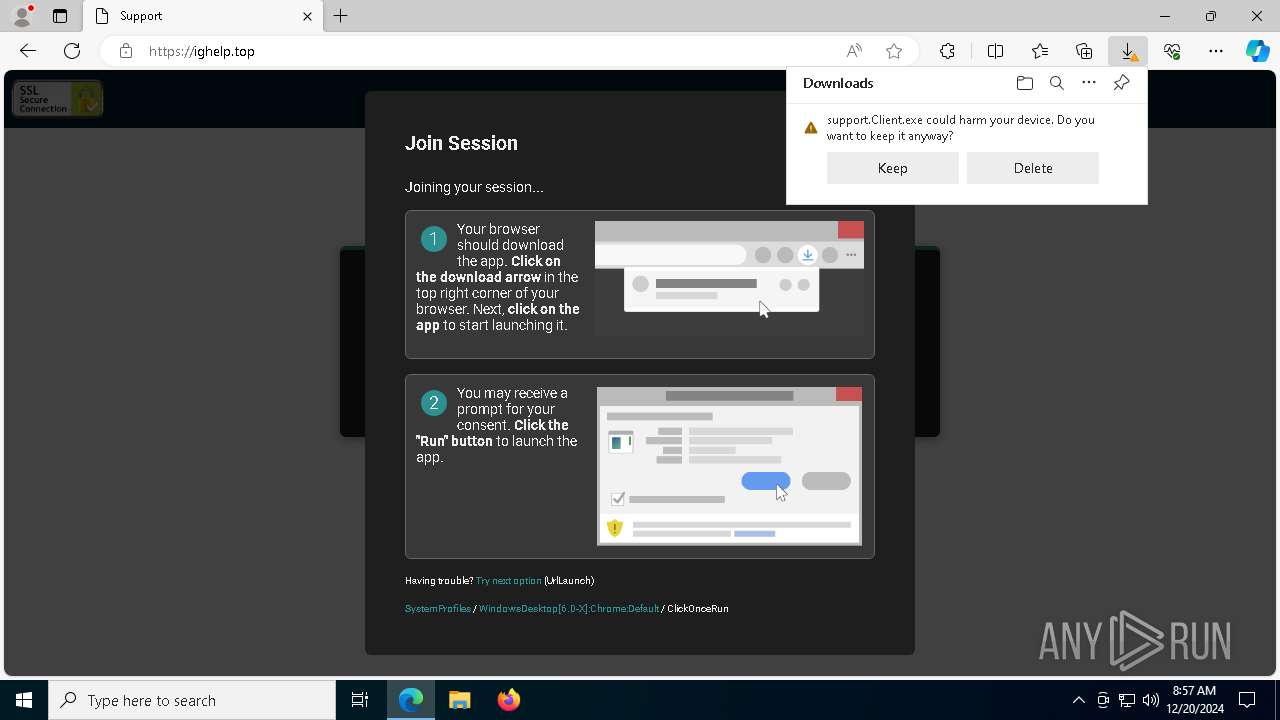Open the notification center icon

pos(1248,700)
